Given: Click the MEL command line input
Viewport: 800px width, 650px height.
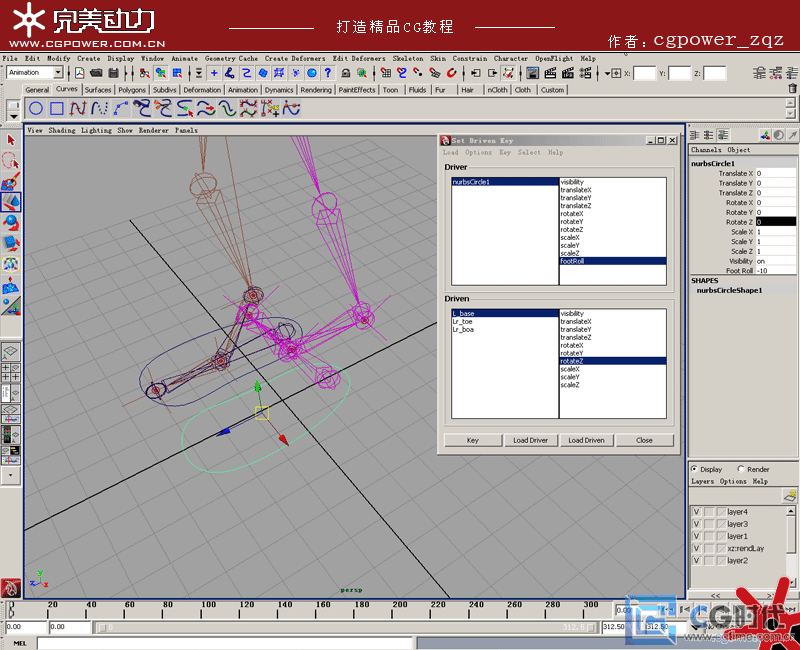Looking at the screenshot, I should point(224,643).
